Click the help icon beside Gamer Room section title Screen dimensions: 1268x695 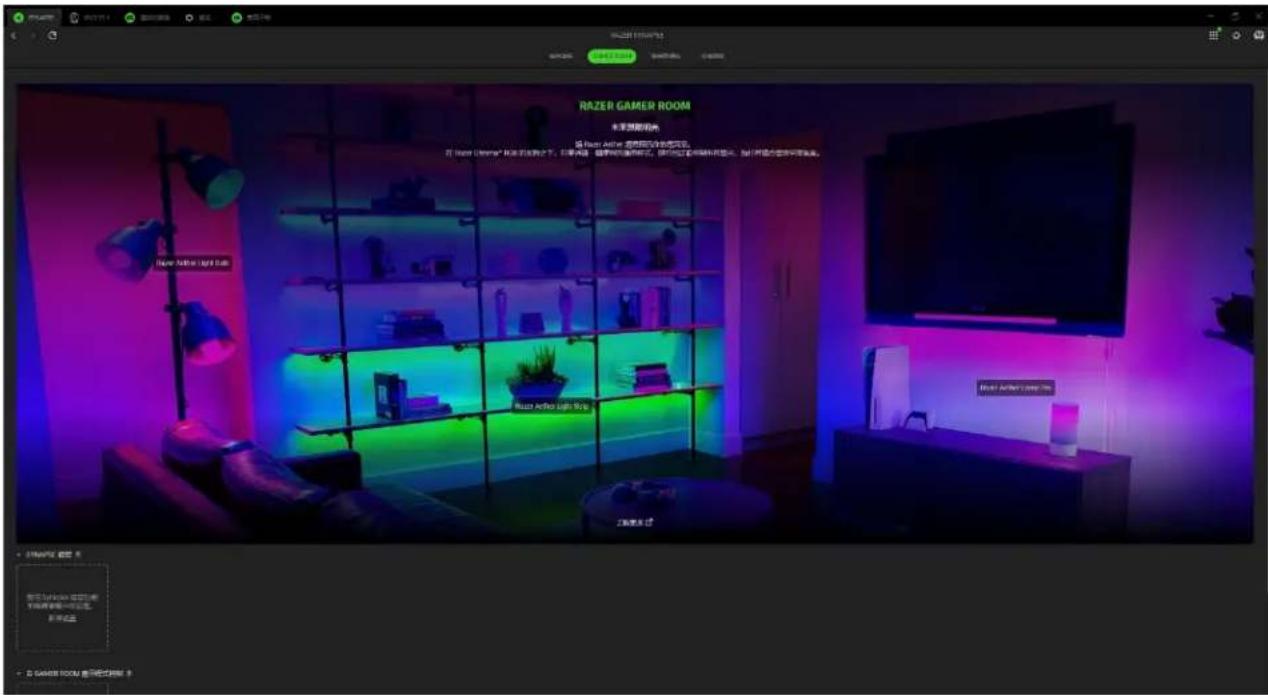tap(130, 673)
